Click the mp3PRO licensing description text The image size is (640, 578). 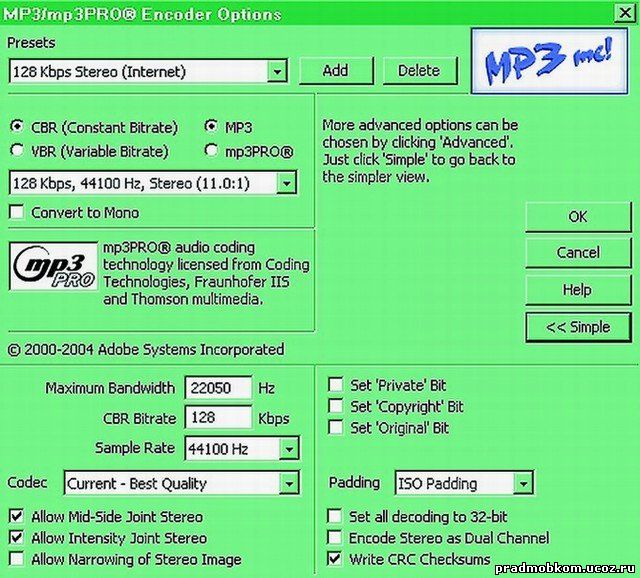pos(206,273)
